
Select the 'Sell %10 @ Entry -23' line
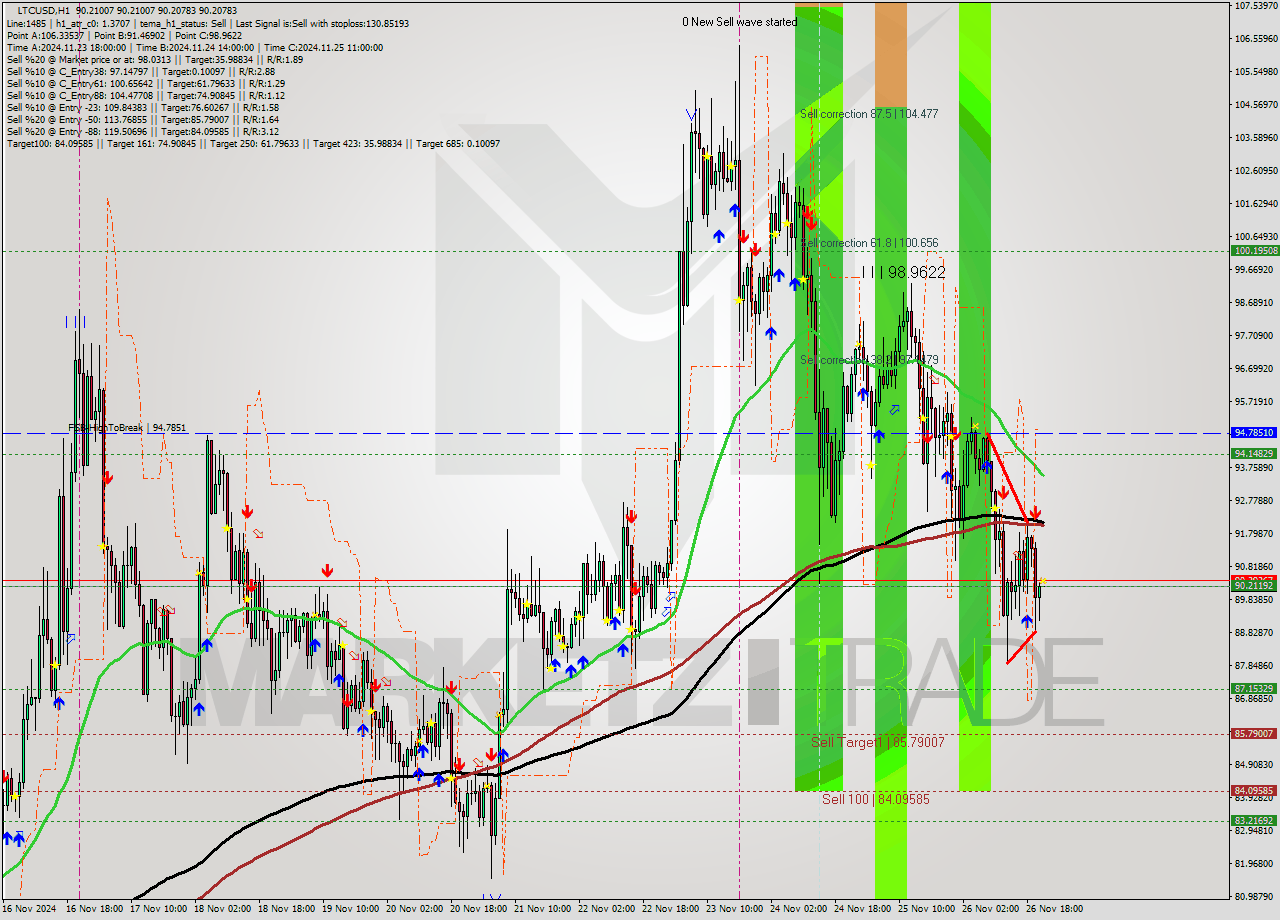[142, 107]
